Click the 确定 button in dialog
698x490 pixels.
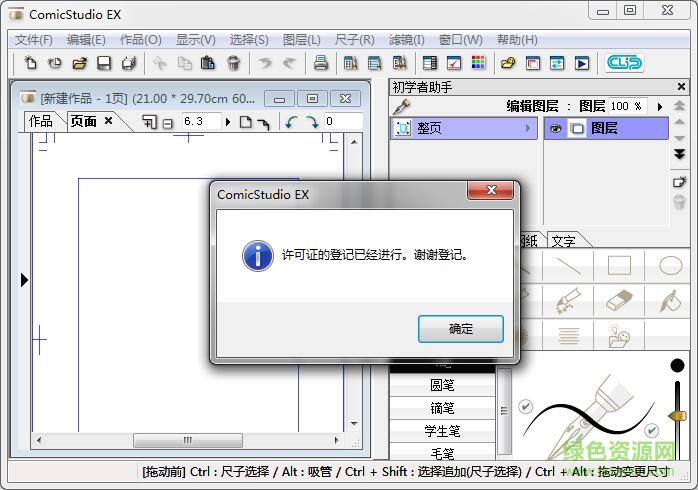coord(461,329)
